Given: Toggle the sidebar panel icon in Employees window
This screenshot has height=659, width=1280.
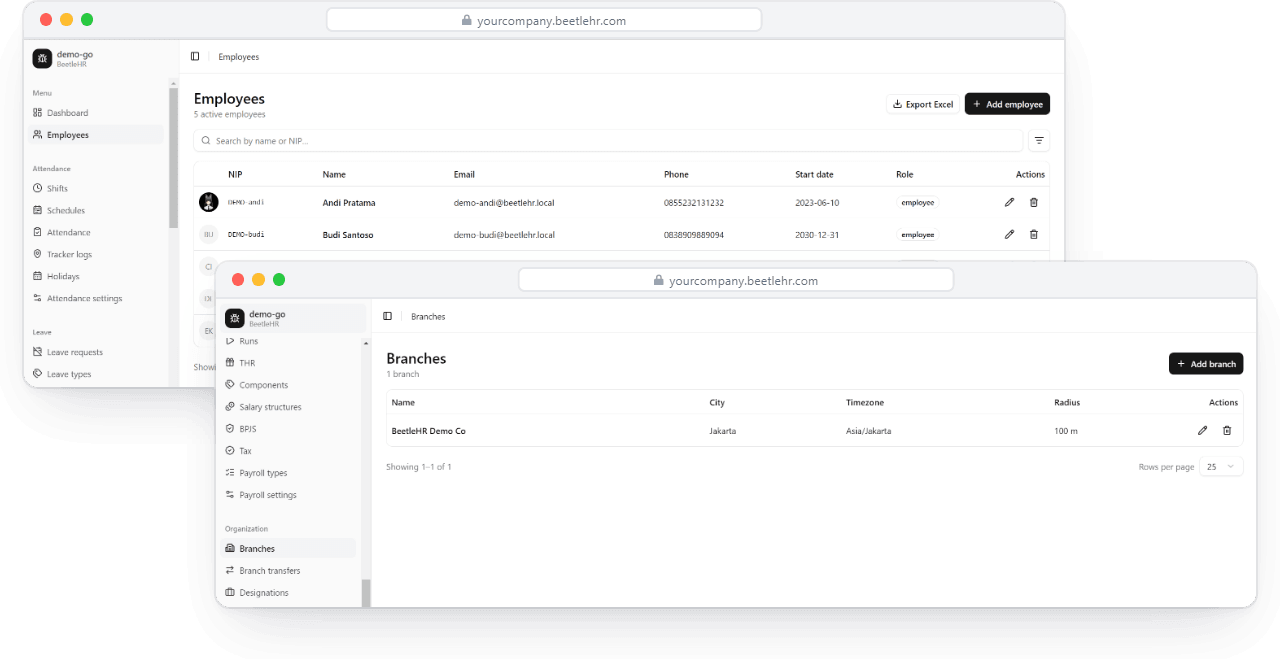Looking at the screenshot, I should tap(195, 57).
